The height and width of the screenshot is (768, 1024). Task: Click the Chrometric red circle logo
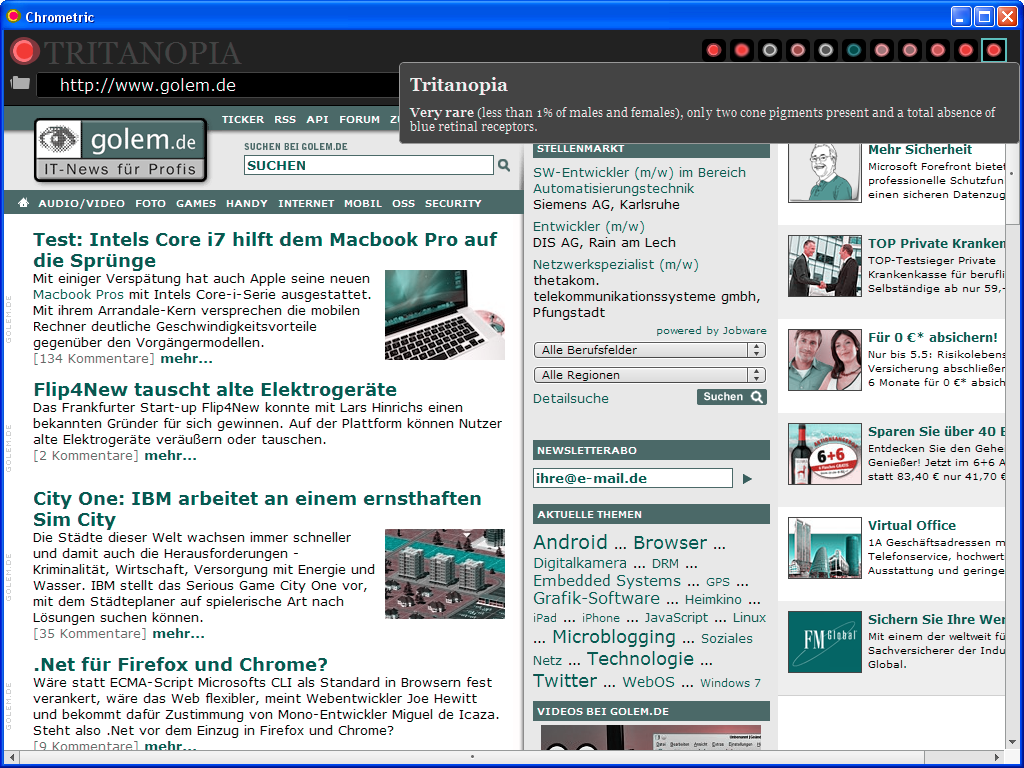[24, 52]
